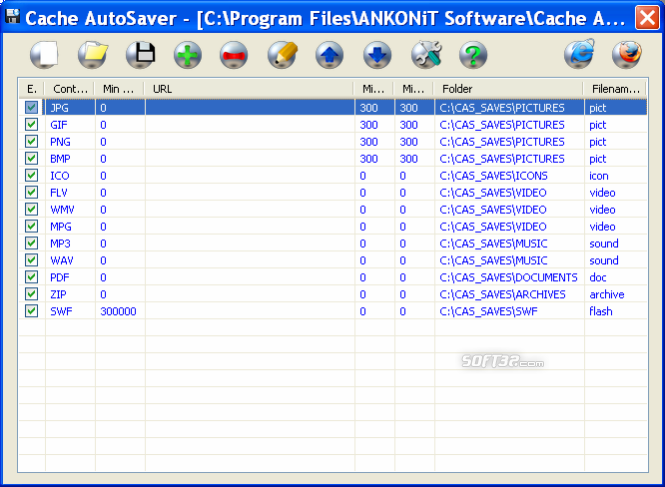Click the 300000 min size value
Screen dimensions: 665x487
click(x=118, y=311)
